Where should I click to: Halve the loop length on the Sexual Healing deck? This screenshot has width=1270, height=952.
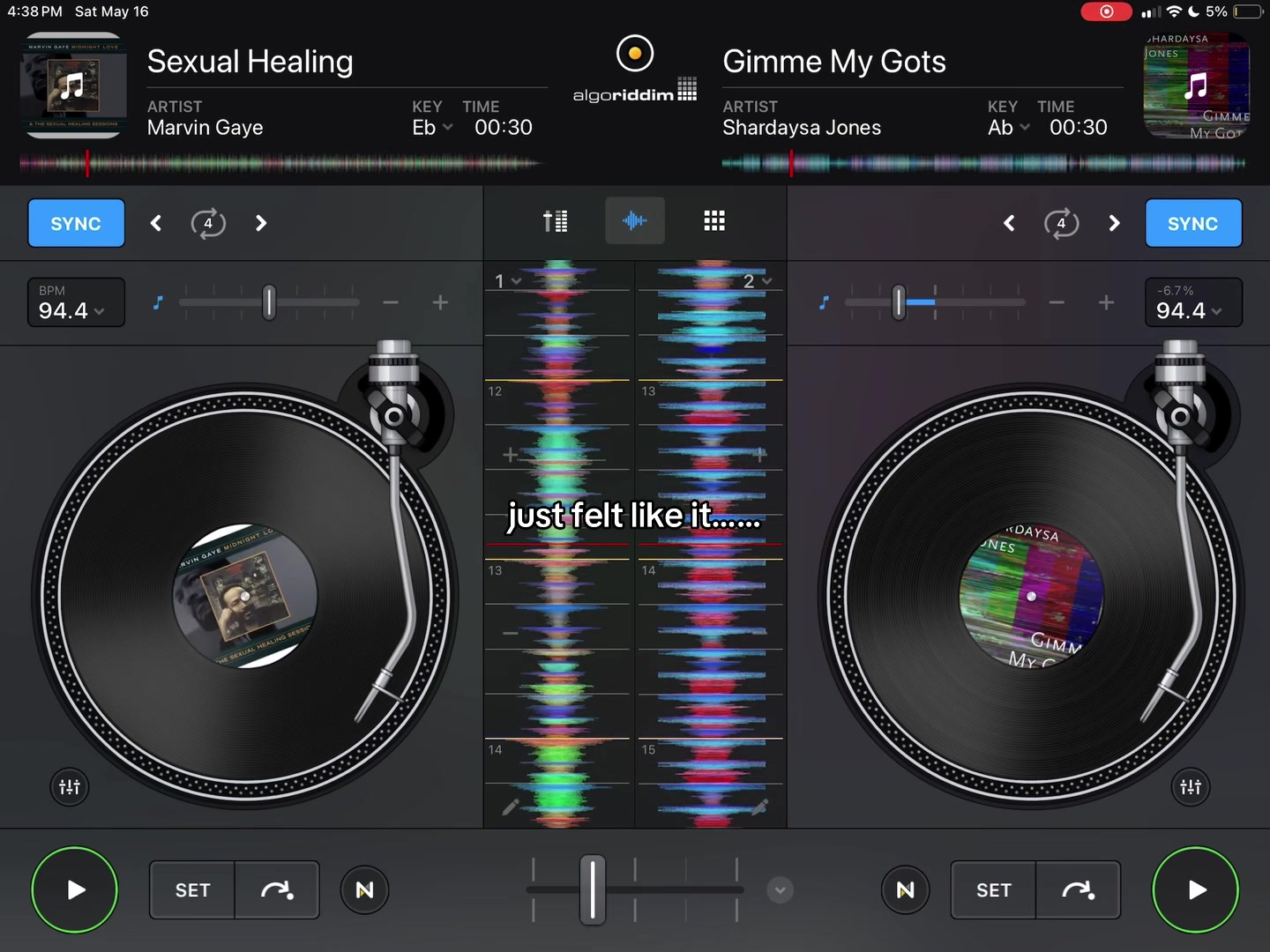(156, 223)
